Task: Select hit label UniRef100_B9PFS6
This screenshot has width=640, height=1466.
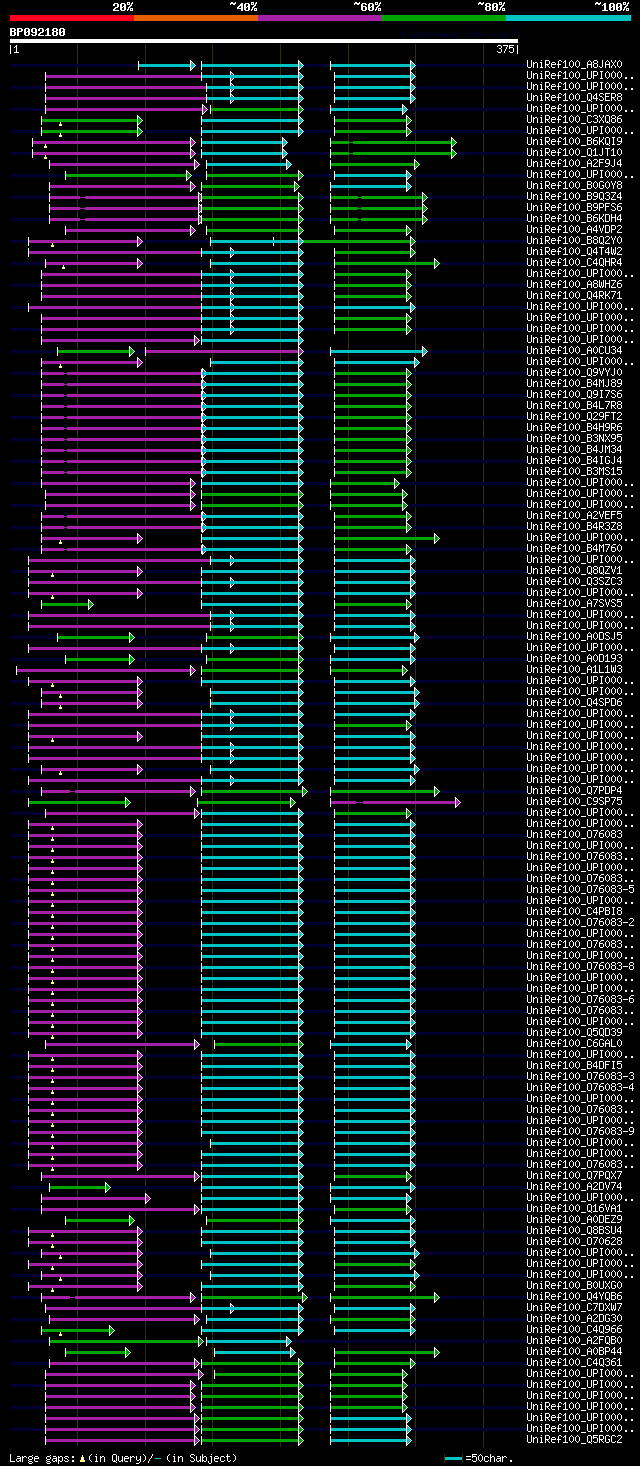Action: tap(575, 208)
